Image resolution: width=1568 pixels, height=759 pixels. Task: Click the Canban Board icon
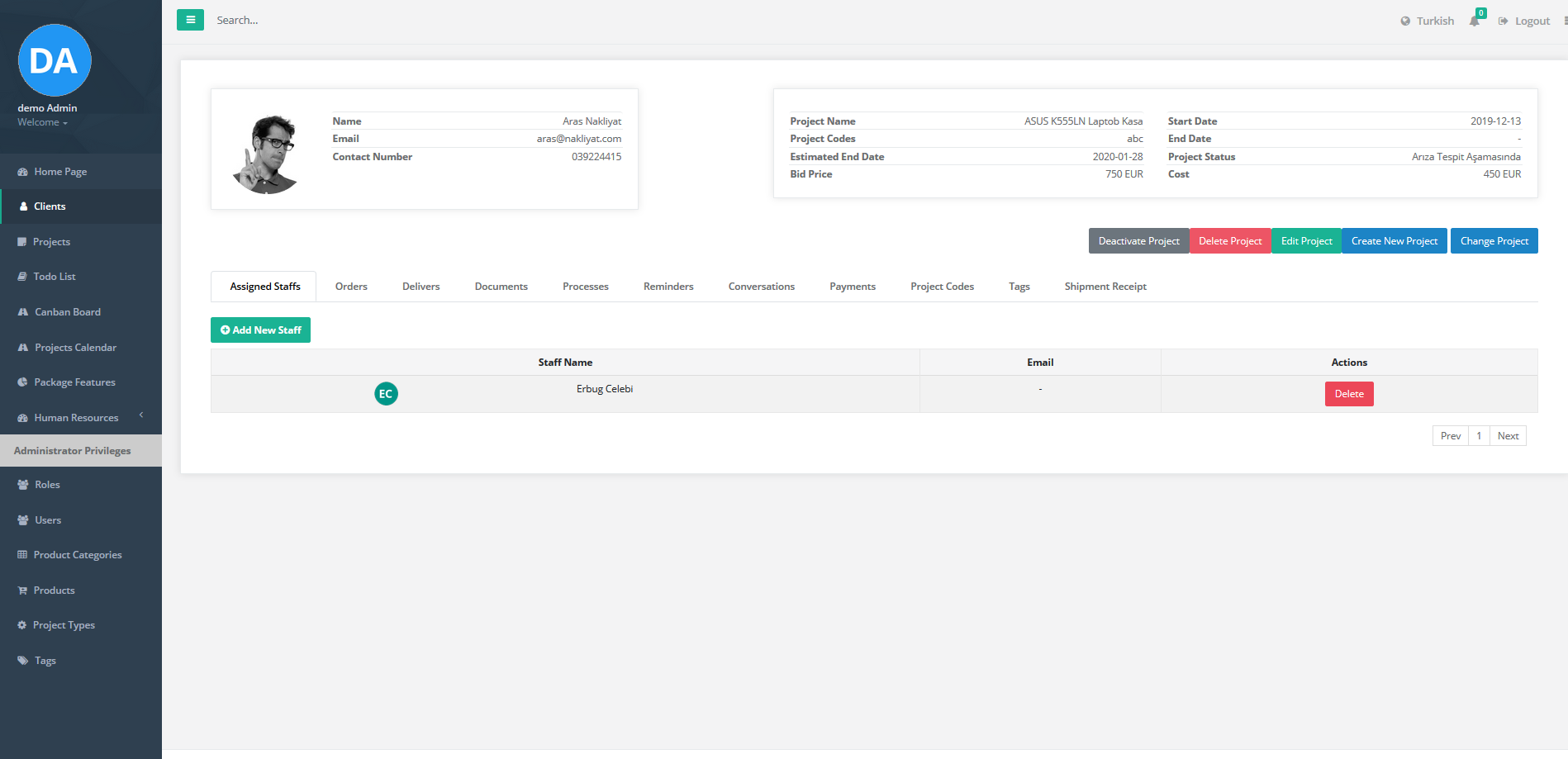pyautogui.click(x=23, y=312)
